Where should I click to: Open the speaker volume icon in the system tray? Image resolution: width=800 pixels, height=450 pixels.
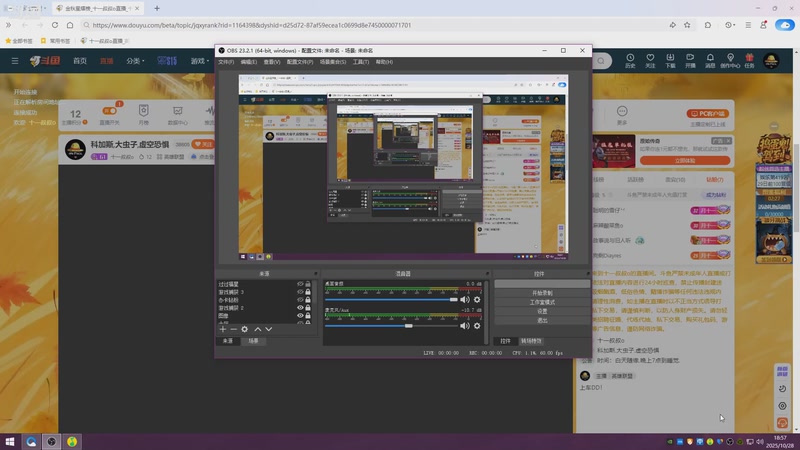[x=760, y=441]
